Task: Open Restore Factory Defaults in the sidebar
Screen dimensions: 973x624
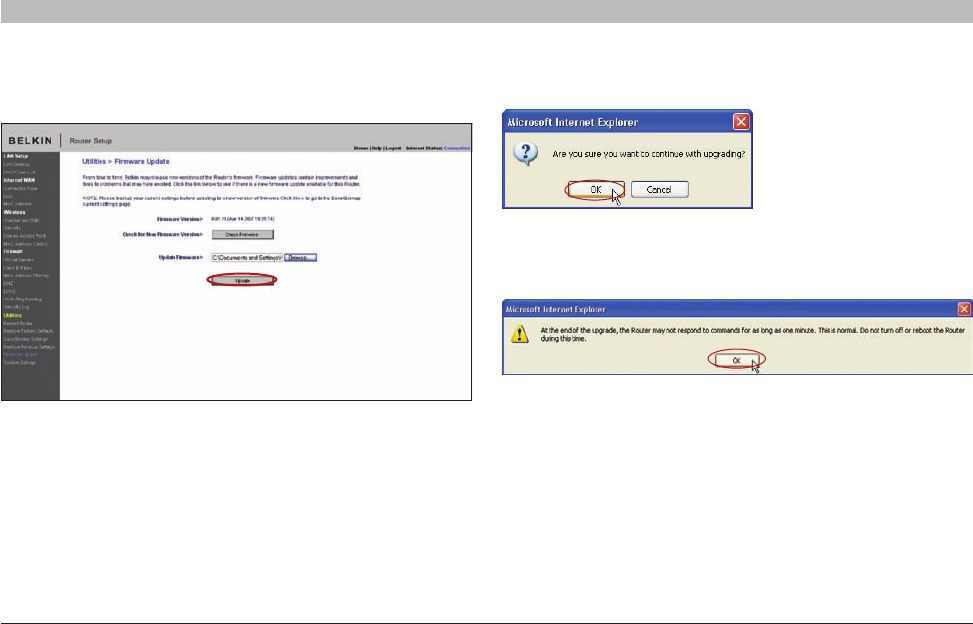Action: [x=29, y=331]
